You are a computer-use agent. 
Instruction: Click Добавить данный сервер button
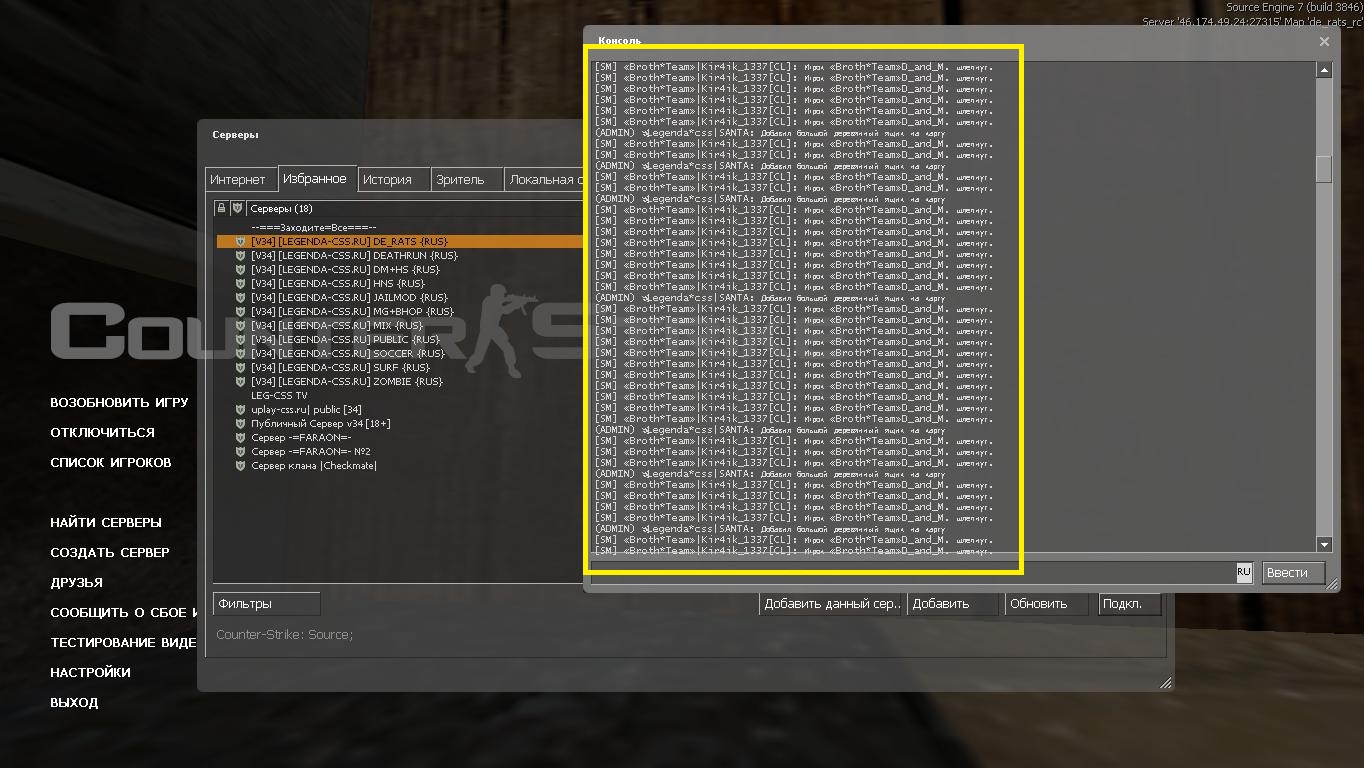(832, 604)
